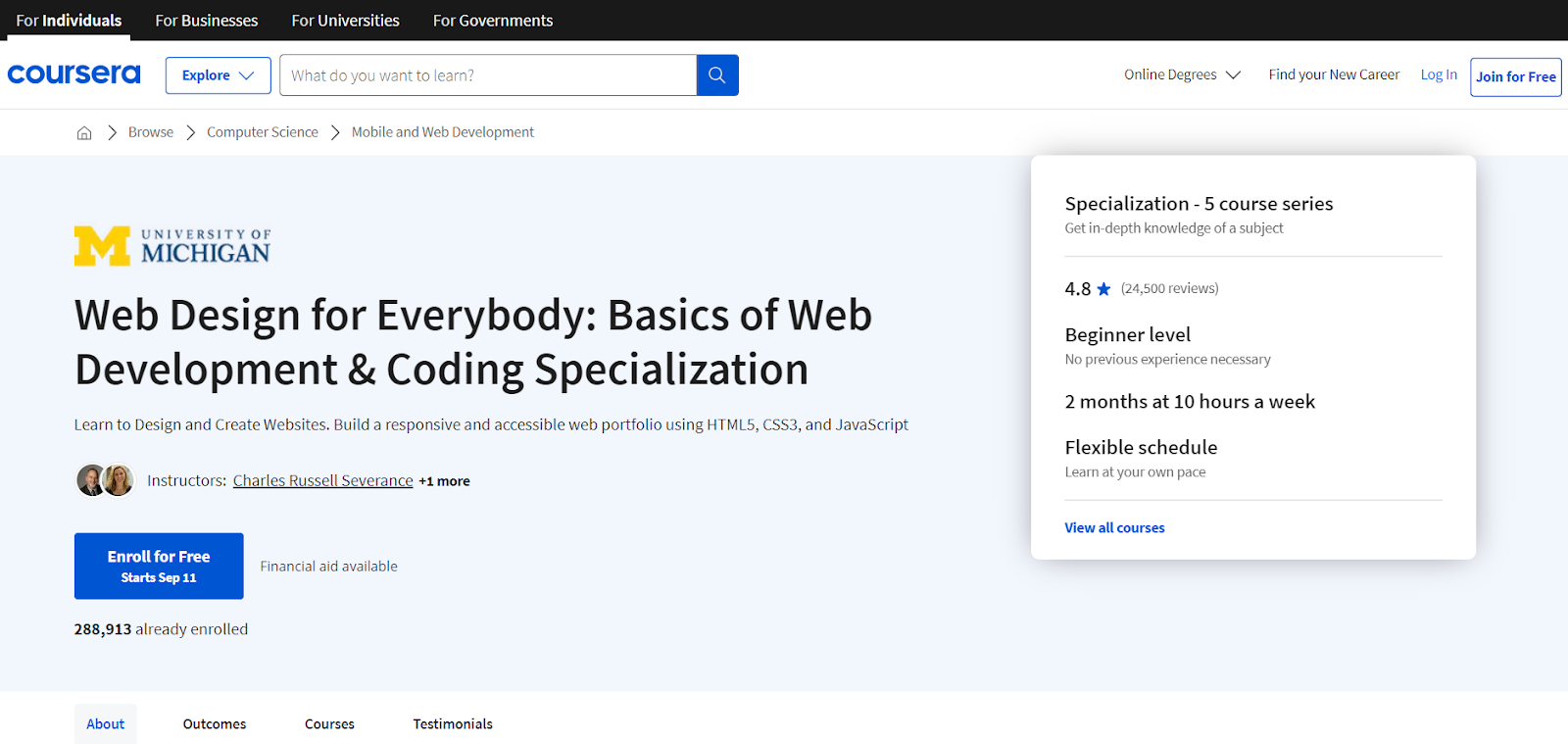Go to the home breadcrumb icon
Screen dimensions: 1568x744
click(84, 132)
